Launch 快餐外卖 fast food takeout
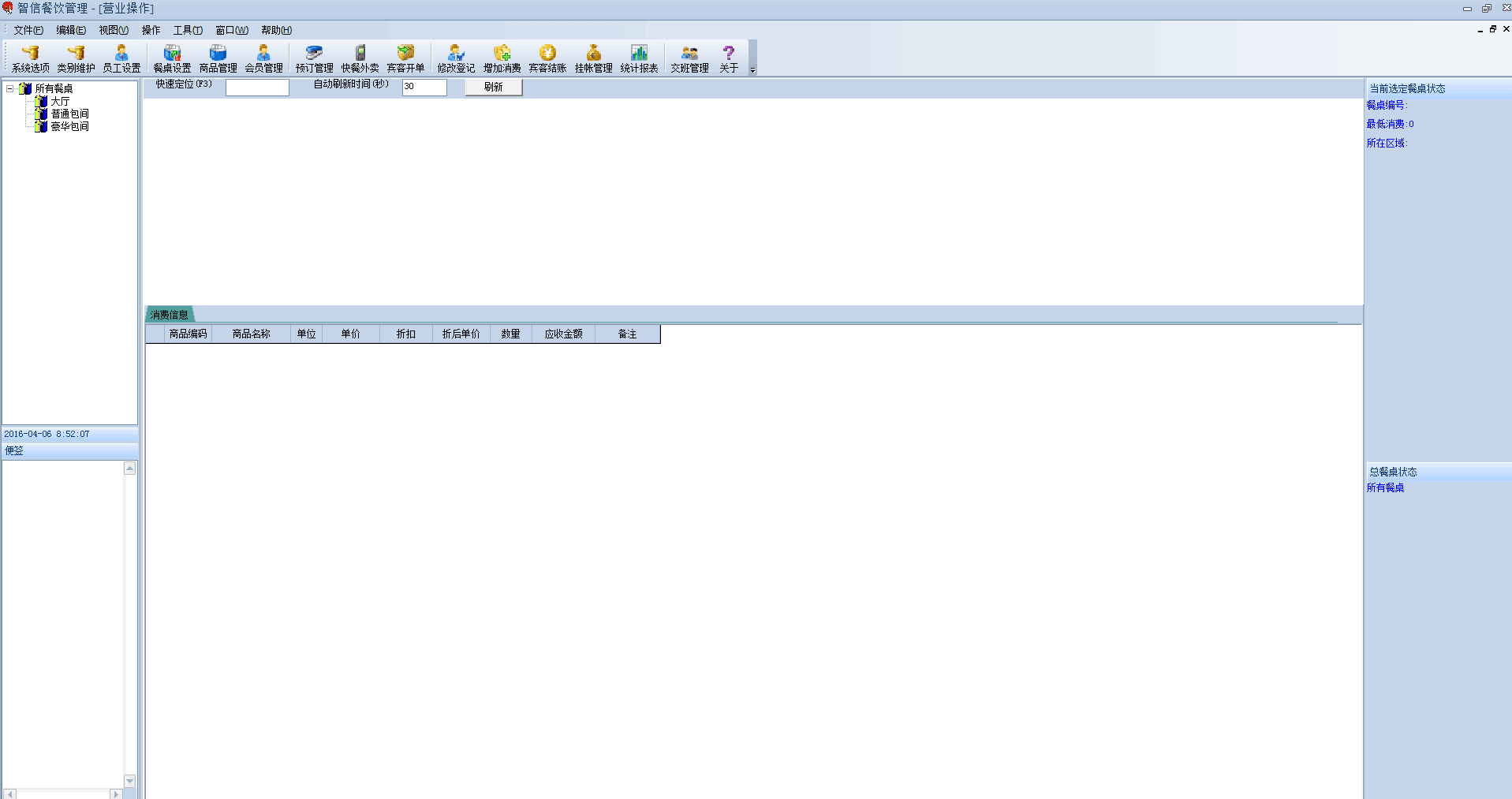The height and width of the screenshot is (799, 1512). coord(360,58)
